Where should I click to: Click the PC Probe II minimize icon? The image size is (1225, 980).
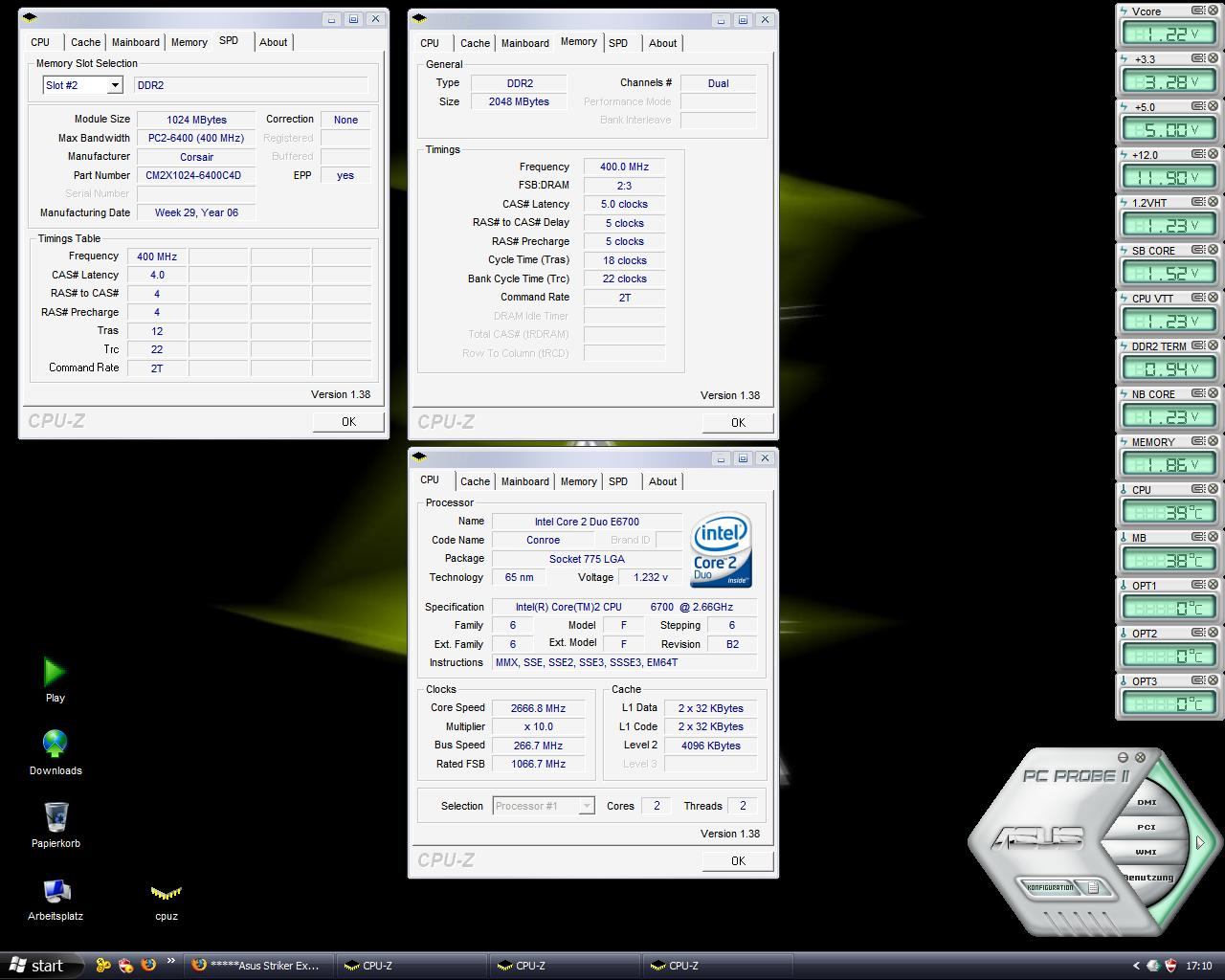1124,757
